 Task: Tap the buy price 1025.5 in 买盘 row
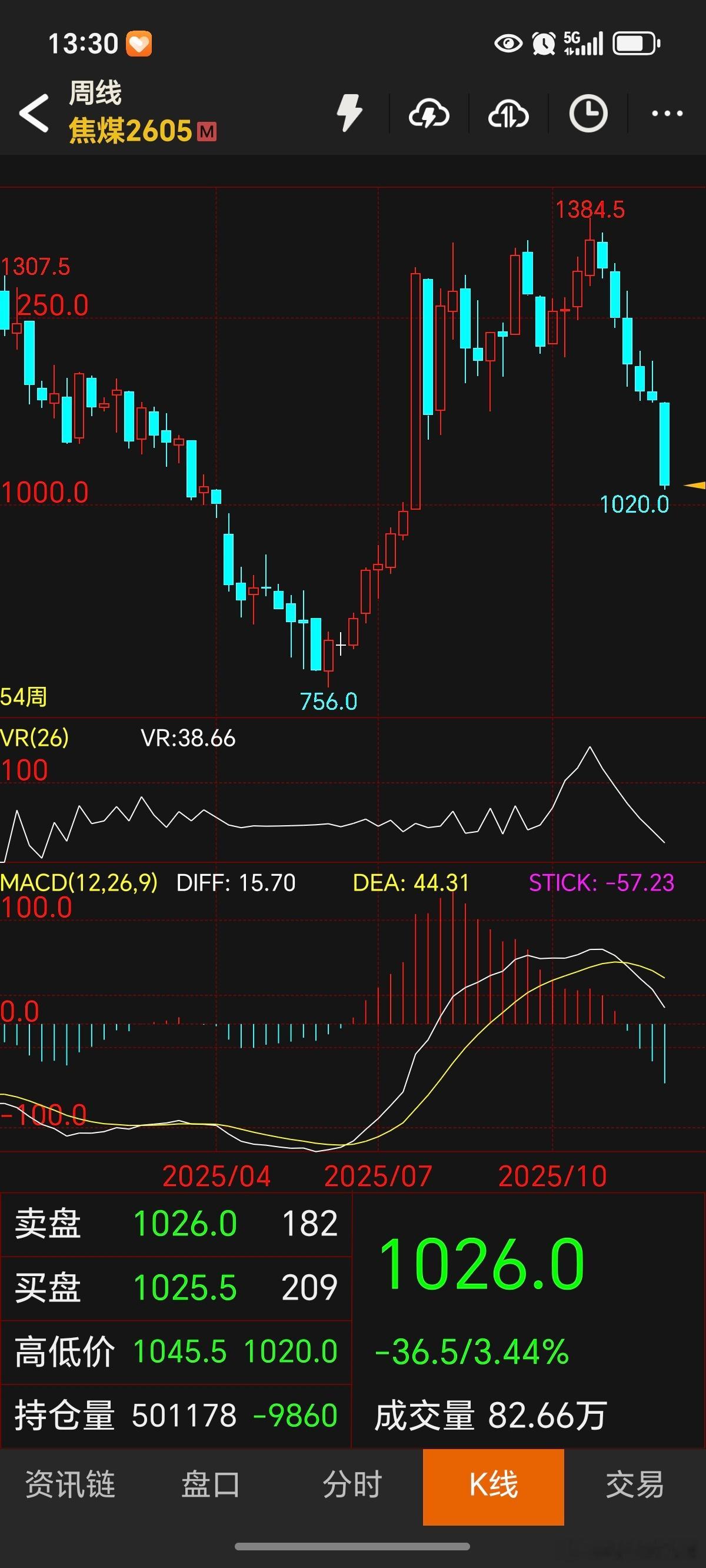tap(185, 1287)
